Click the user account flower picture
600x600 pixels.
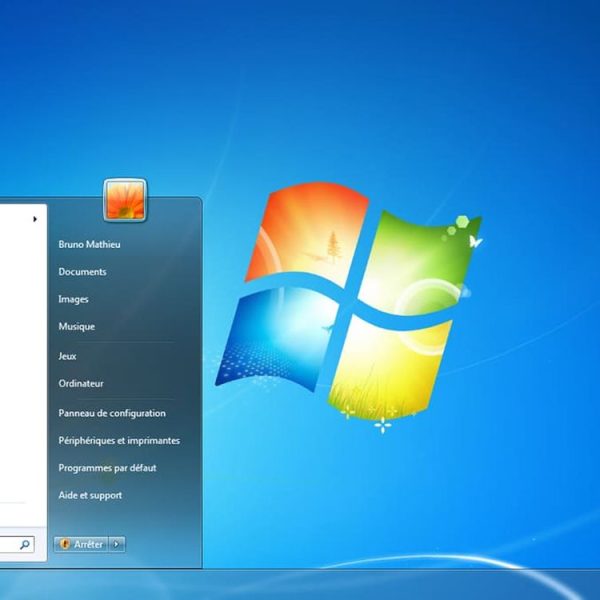coord(125,200)
